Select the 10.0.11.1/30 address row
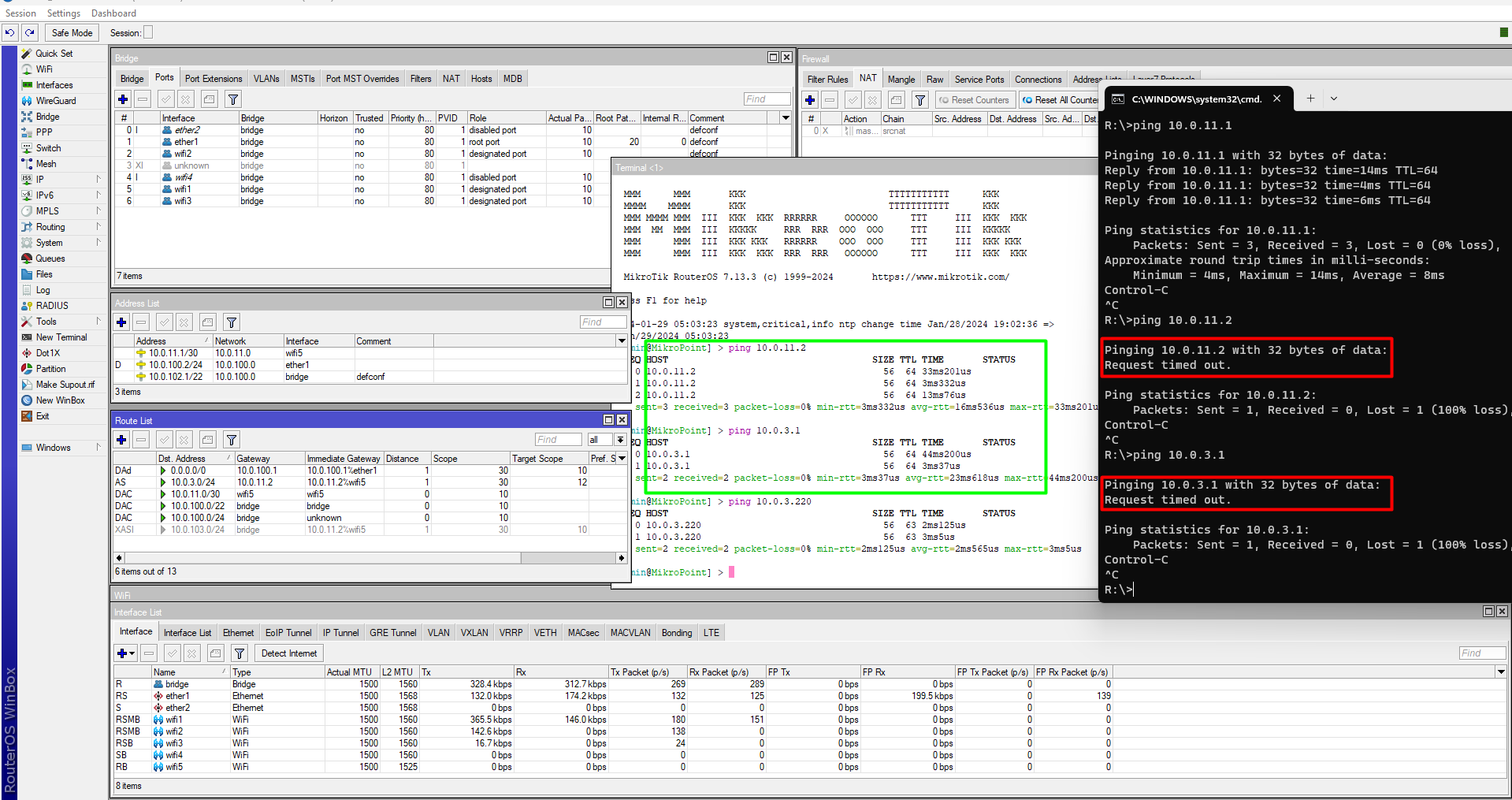Image resolution: width=1512 pixels, height=800 pixels. (370, 354)
